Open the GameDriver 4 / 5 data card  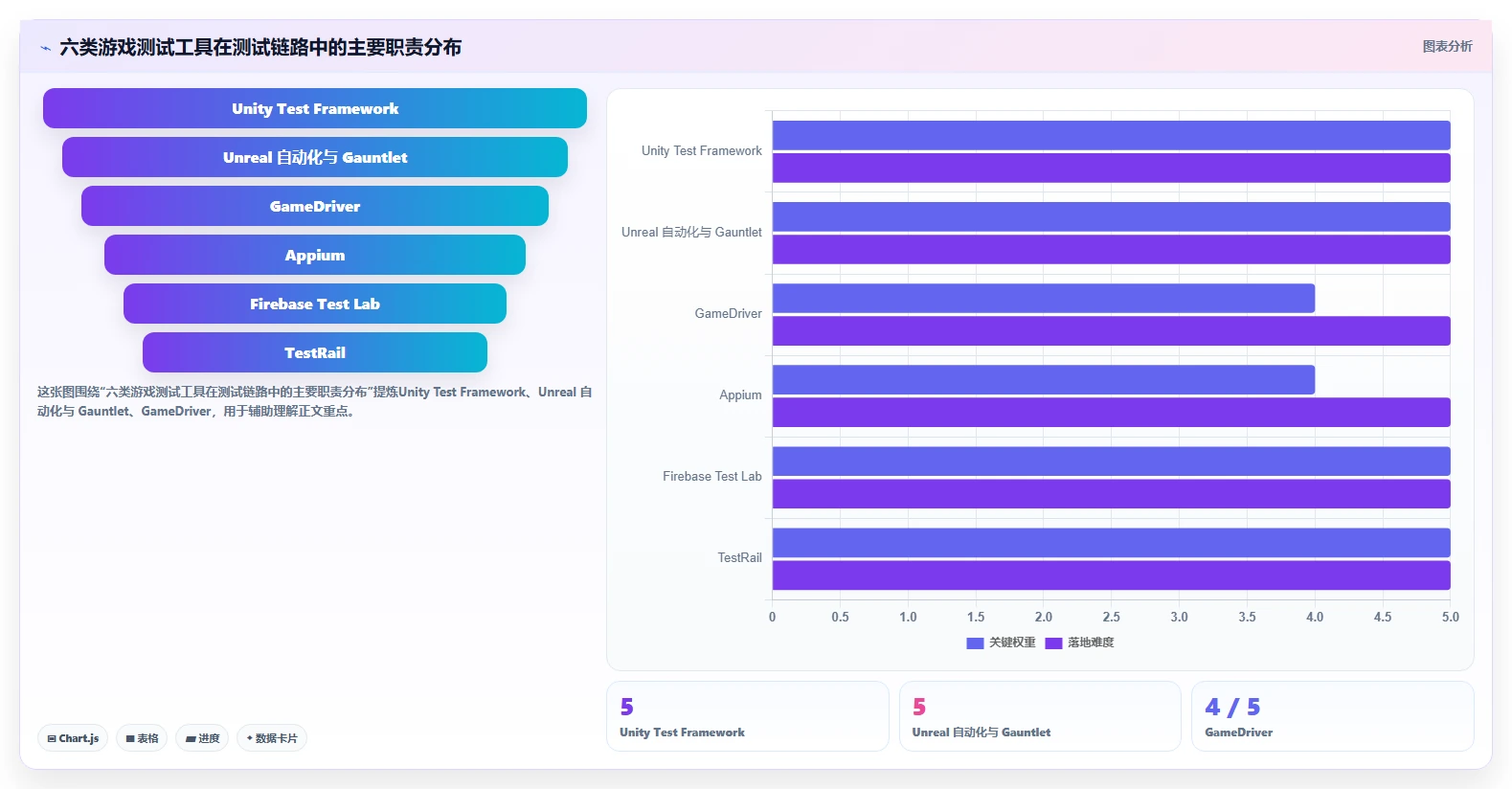click(1333, 716)
